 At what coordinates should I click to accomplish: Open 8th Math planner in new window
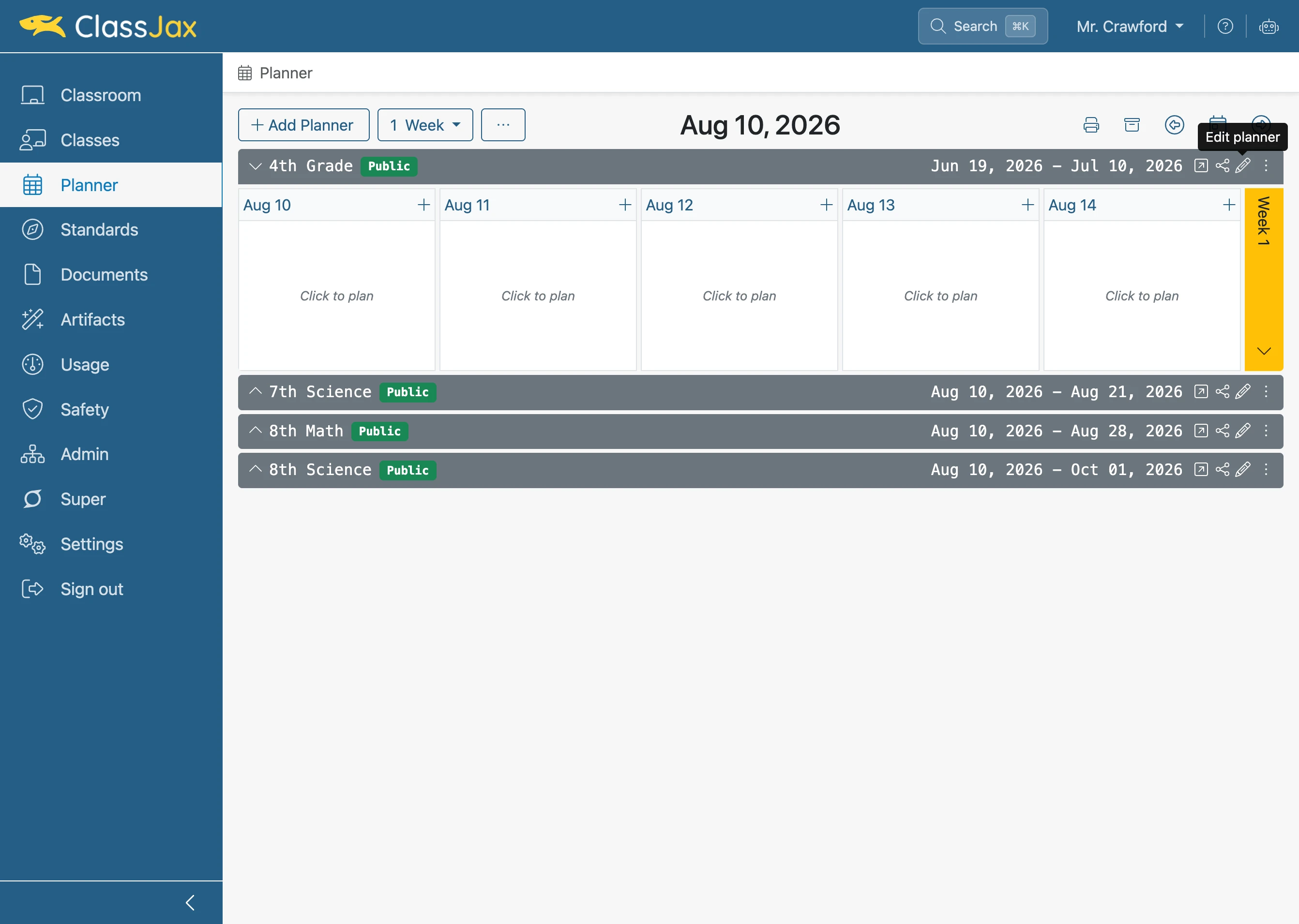click(1201, 431)
